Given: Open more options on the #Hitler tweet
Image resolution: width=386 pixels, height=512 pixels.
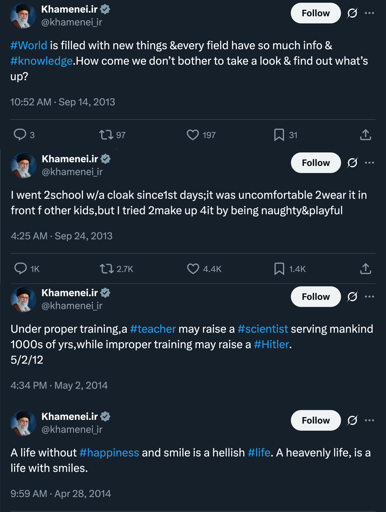Looking at the screenshot, I should coord(369,296).
